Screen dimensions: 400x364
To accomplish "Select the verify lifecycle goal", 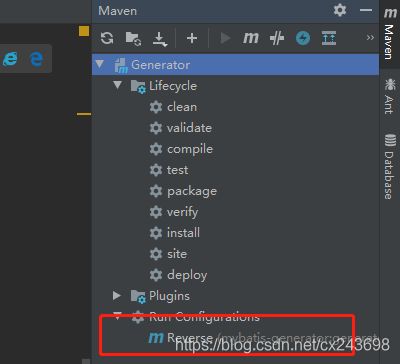I will click(x=183, y=212).
